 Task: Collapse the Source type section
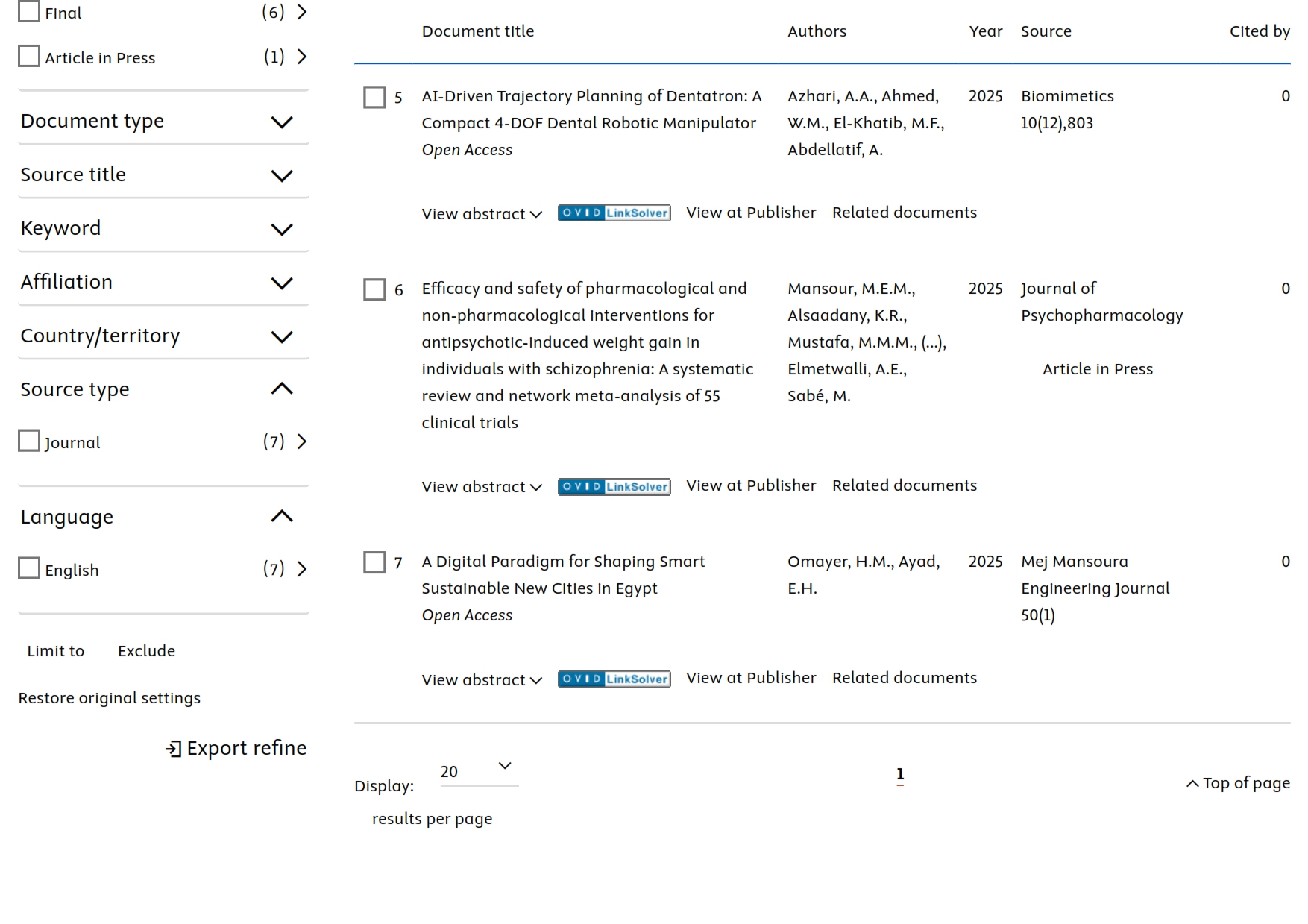click(x=281, y=389)
